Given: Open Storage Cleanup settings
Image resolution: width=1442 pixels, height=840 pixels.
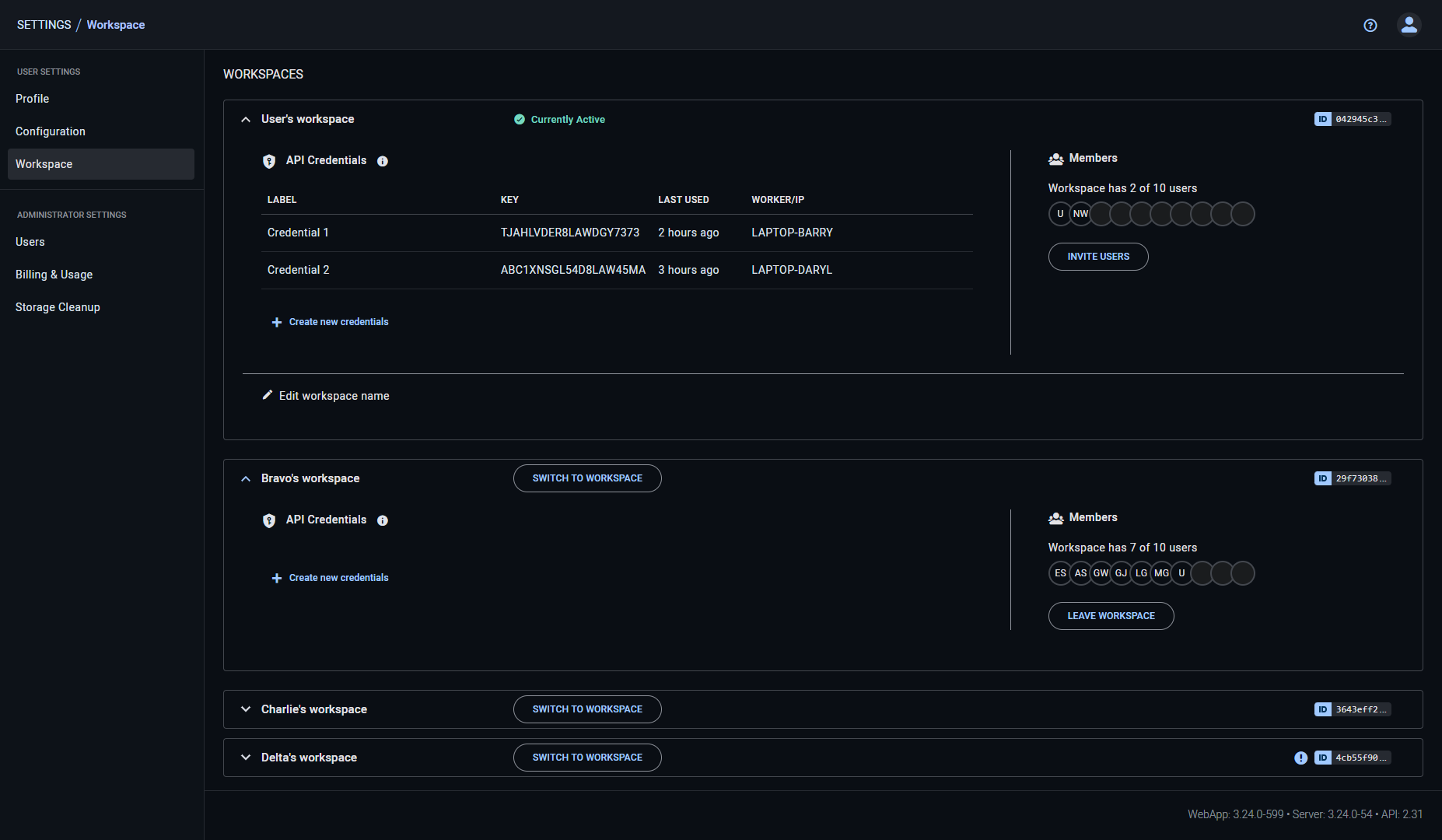Looking at the screenshot, I should pyautogui.click(x=58, y=306).
